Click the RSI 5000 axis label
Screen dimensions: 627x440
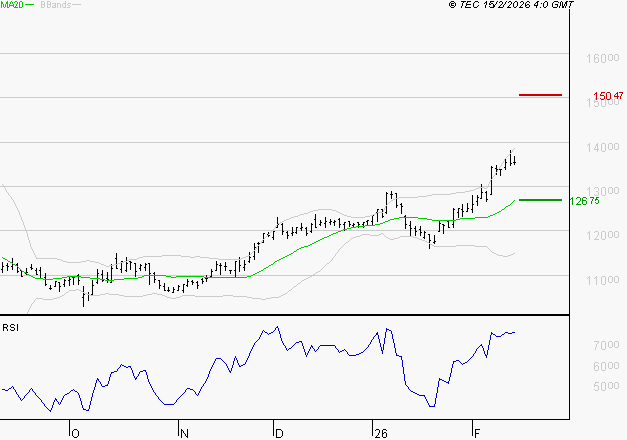(x=606, y=386)
